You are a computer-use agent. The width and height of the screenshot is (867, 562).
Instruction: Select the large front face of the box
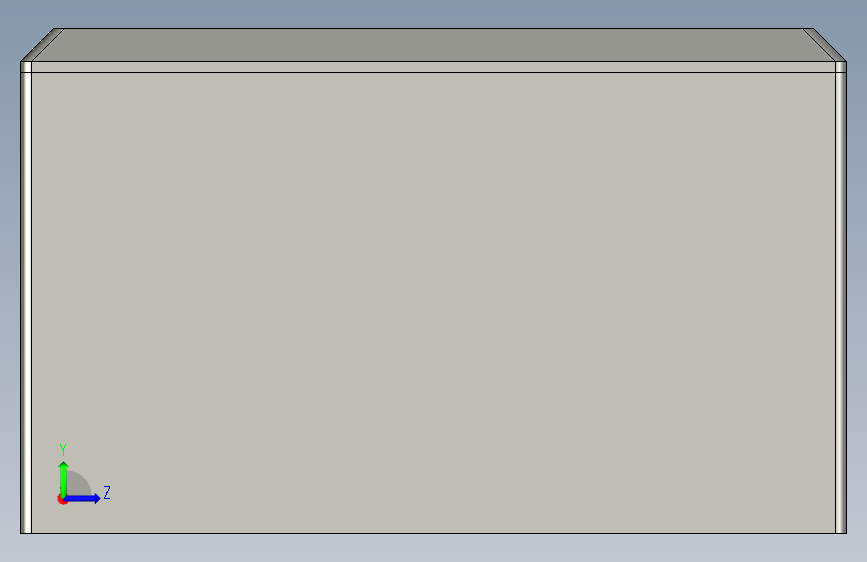tap(433, 303)
